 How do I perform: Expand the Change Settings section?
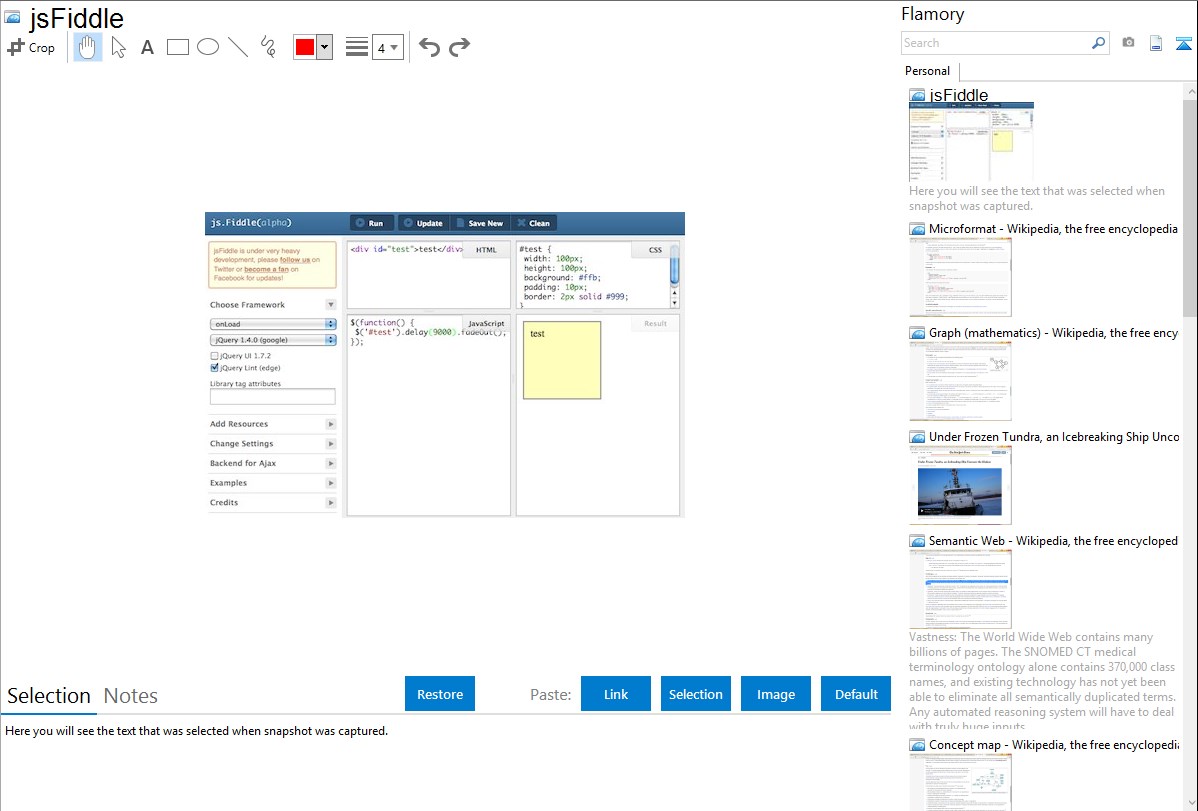click(x=331, y=444)
